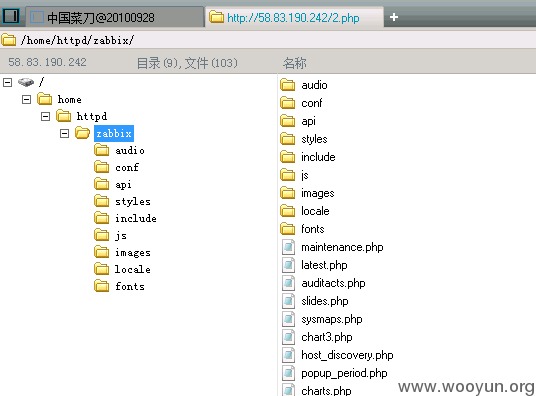Collapse the root / tree node

click(x=8, y=82)
